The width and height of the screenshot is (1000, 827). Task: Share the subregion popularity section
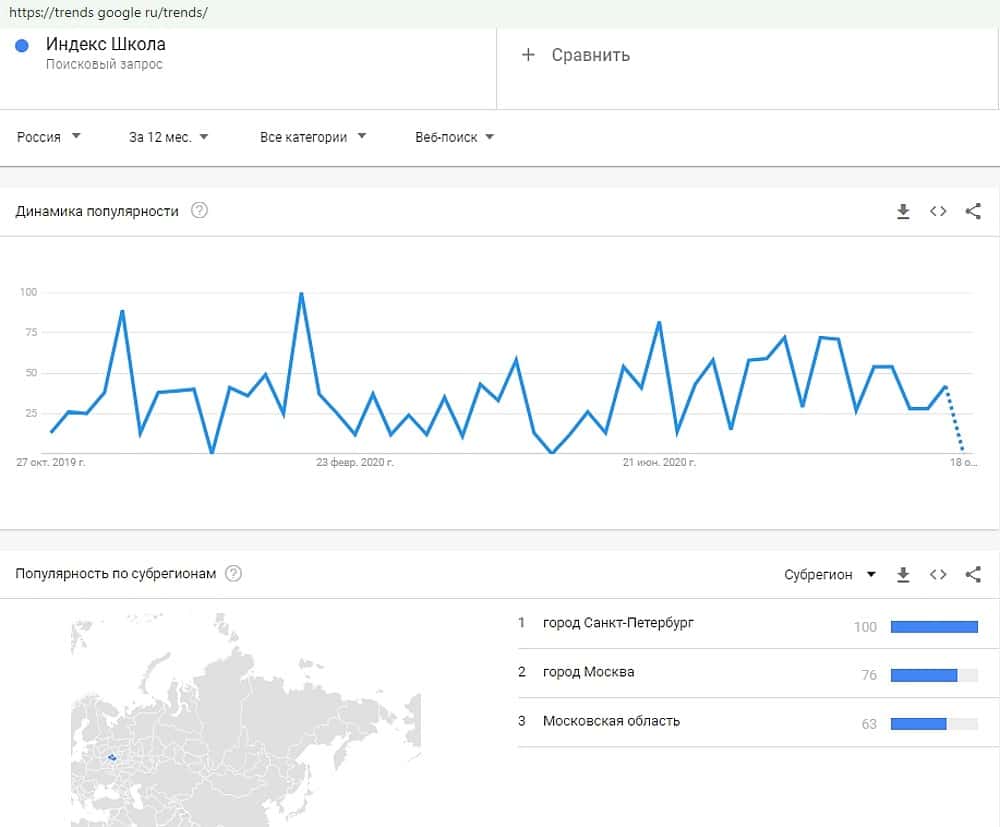pyautogui.click(x=973, y=574)
